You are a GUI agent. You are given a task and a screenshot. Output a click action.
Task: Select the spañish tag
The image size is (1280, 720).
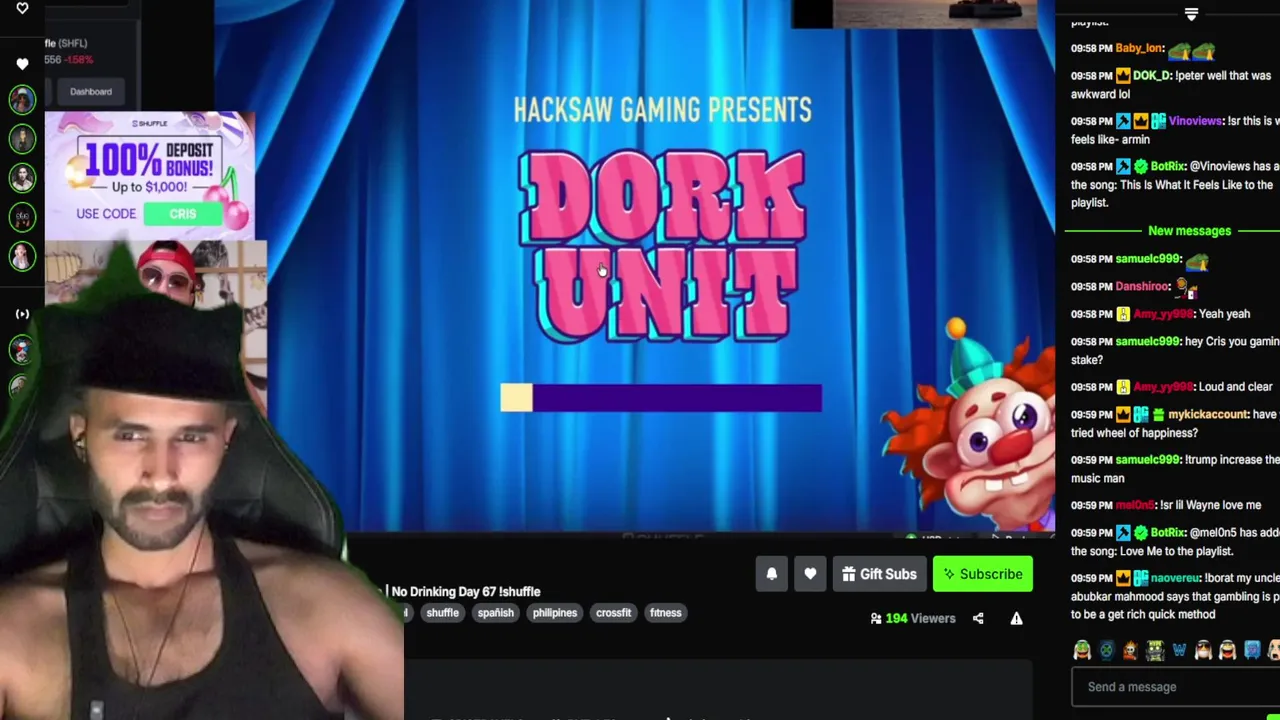click(x=495, y=613)
